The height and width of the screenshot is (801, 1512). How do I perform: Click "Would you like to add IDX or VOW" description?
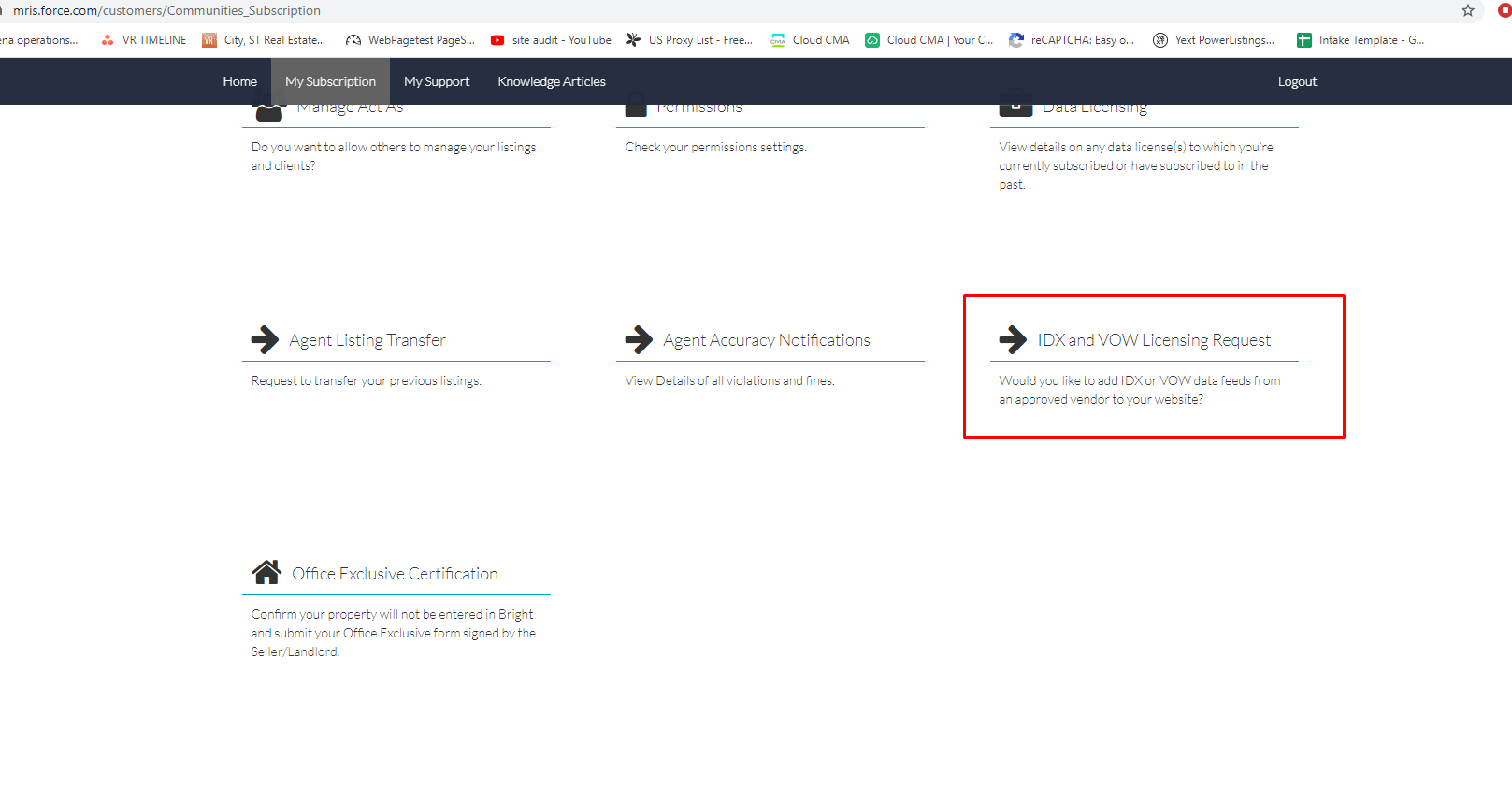[1140, 390]
